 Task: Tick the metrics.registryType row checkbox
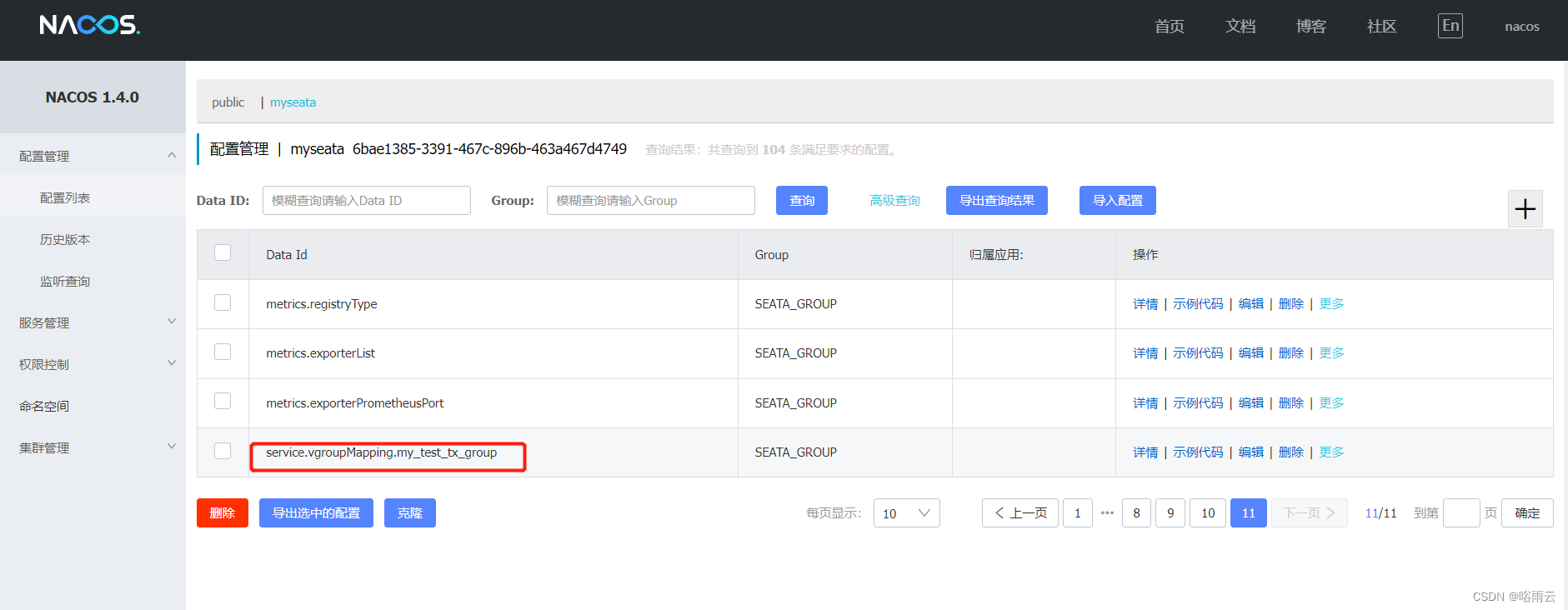click(x=223, y=302)
